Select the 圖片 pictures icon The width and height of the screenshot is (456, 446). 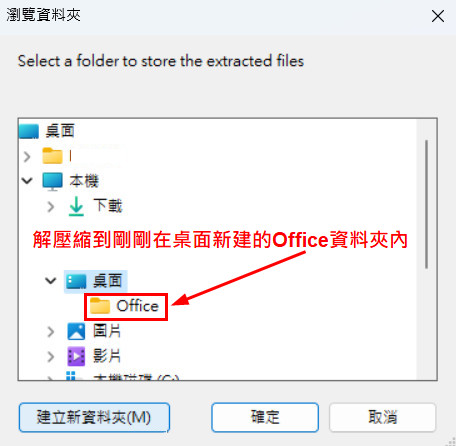click(76, 331)
